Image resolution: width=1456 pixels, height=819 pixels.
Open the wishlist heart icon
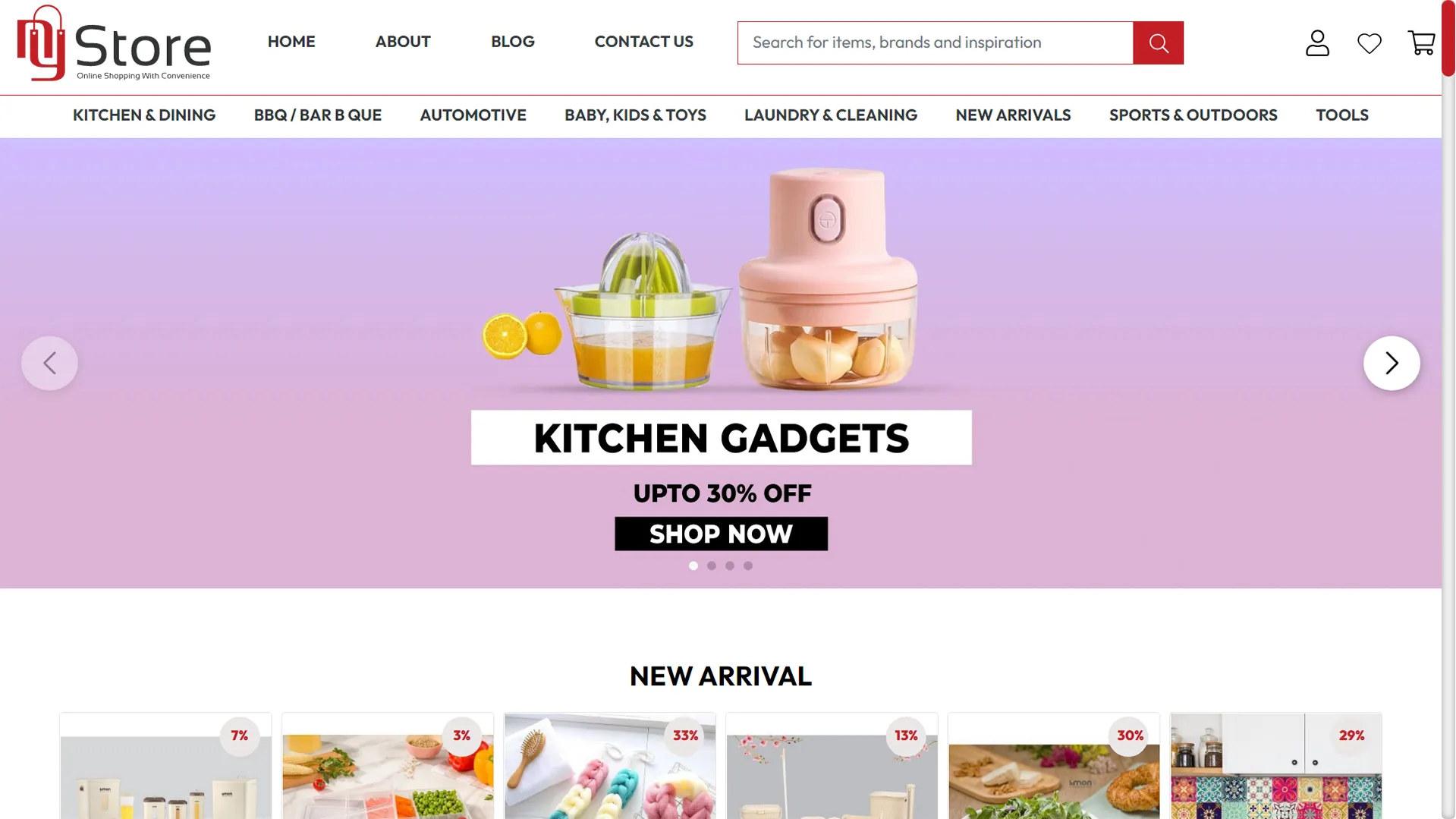coord(1369,43)
